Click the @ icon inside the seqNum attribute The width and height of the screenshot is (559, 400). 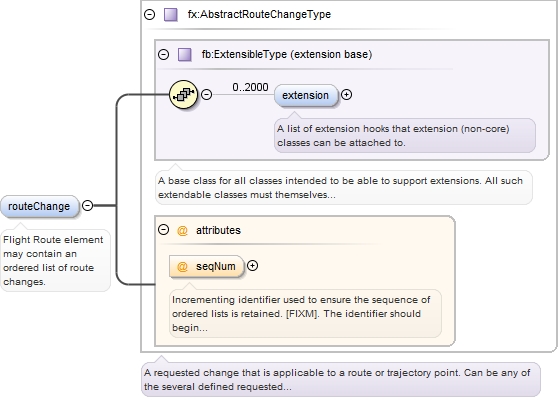(182, 267)
